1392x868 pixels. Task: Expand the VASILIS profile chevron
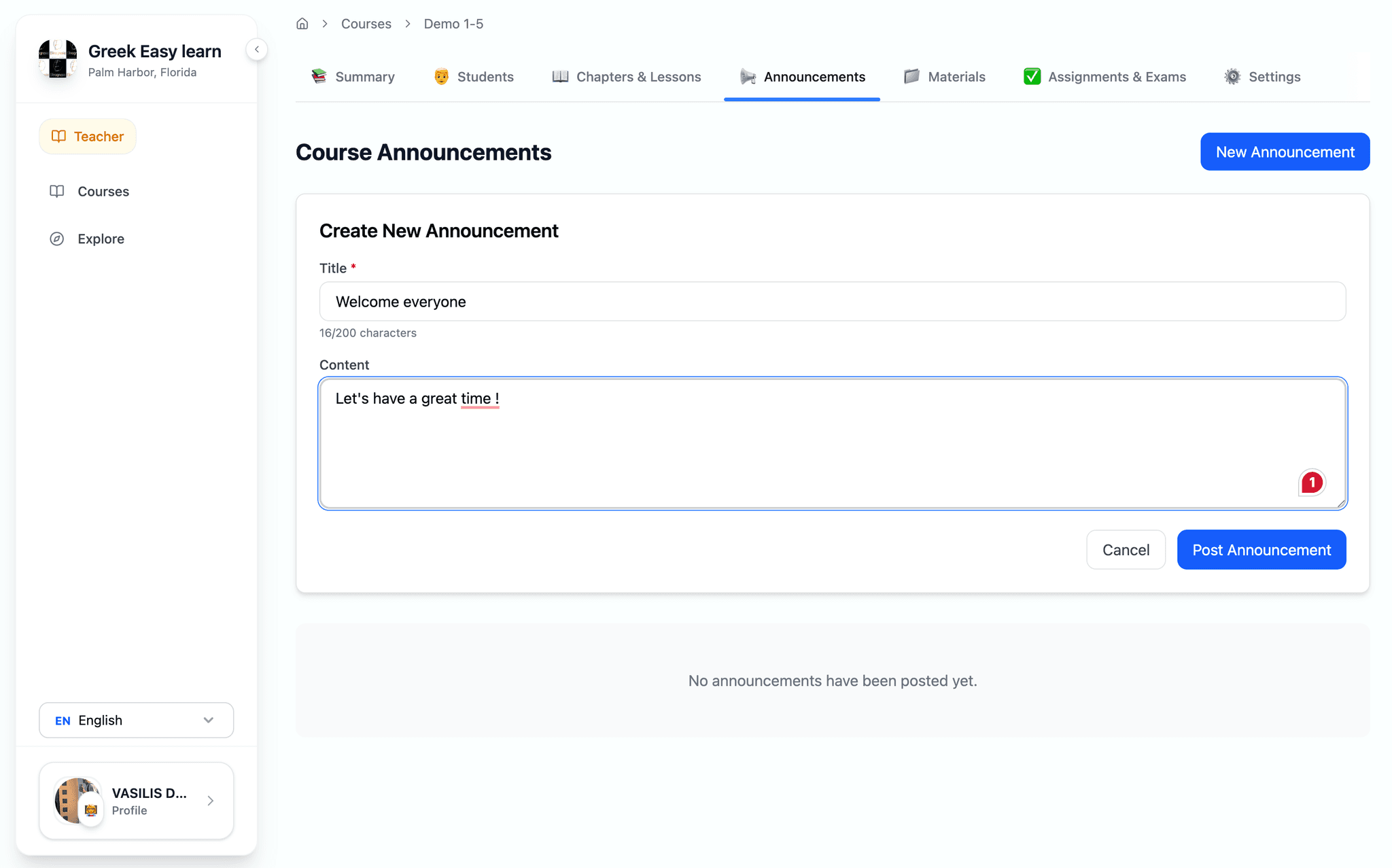[211, 801]
